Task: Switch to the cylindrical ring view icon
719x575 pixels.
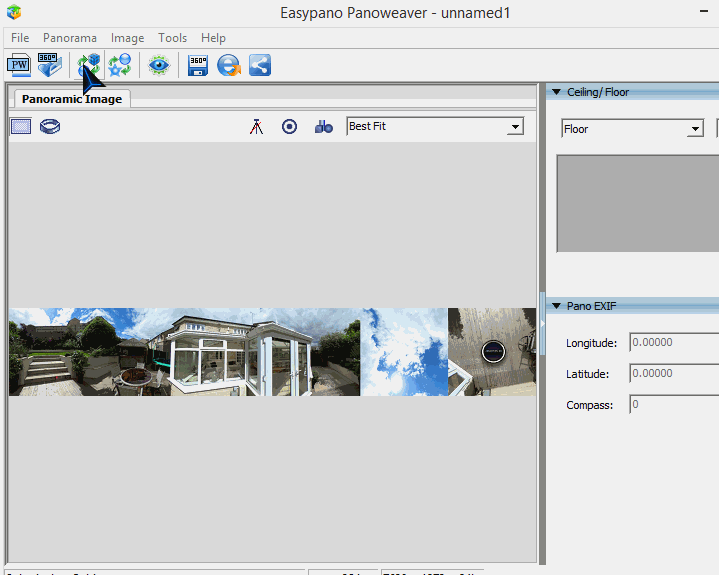Action: pos(51,127)
